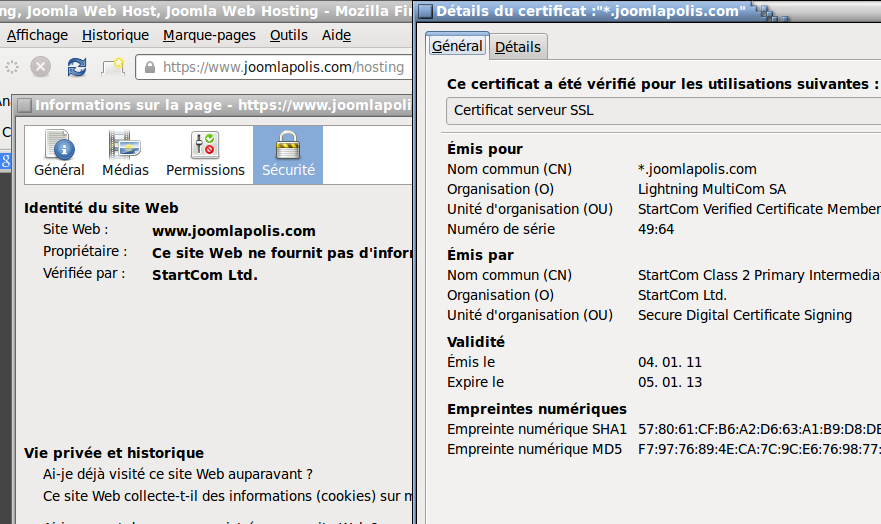Click the Lightning MultiCom SA organisation value
Image resolution: width=881 pixels, height=524 pixels.
click(x=712, y=189)
